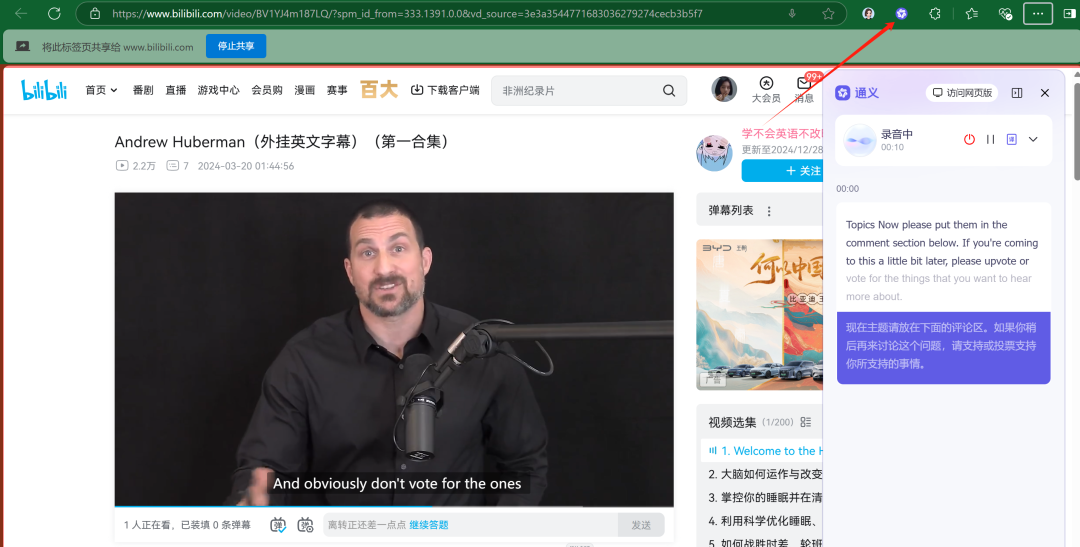
Task: Toggle Tongyi sidebar split-view layout icon
Action: pyautogui.click(x=1017, y=93)
